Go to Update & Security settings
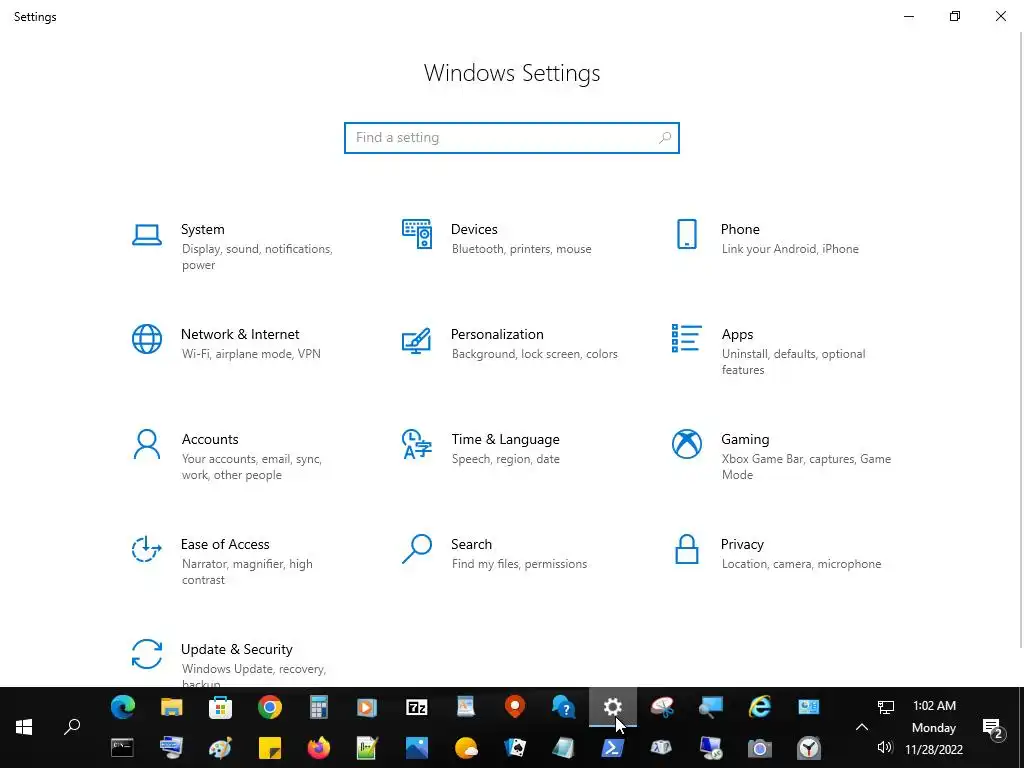Image resolution: width=1024 pixels, height=768 pixels. coord(236,650)
